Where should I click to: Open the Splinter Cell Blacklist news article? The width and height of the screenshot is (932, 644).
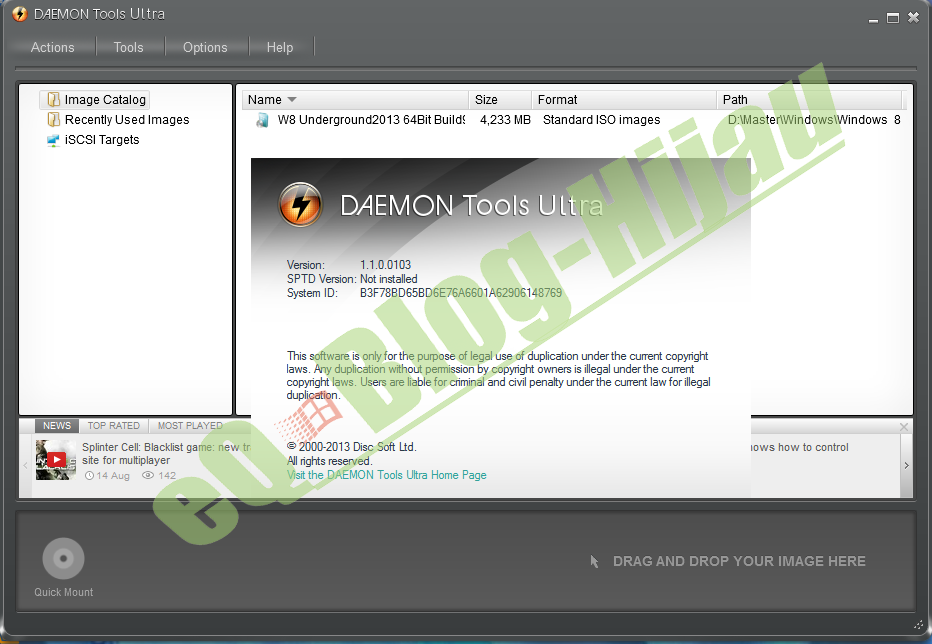pyautogui.click(x=150, y=447)
